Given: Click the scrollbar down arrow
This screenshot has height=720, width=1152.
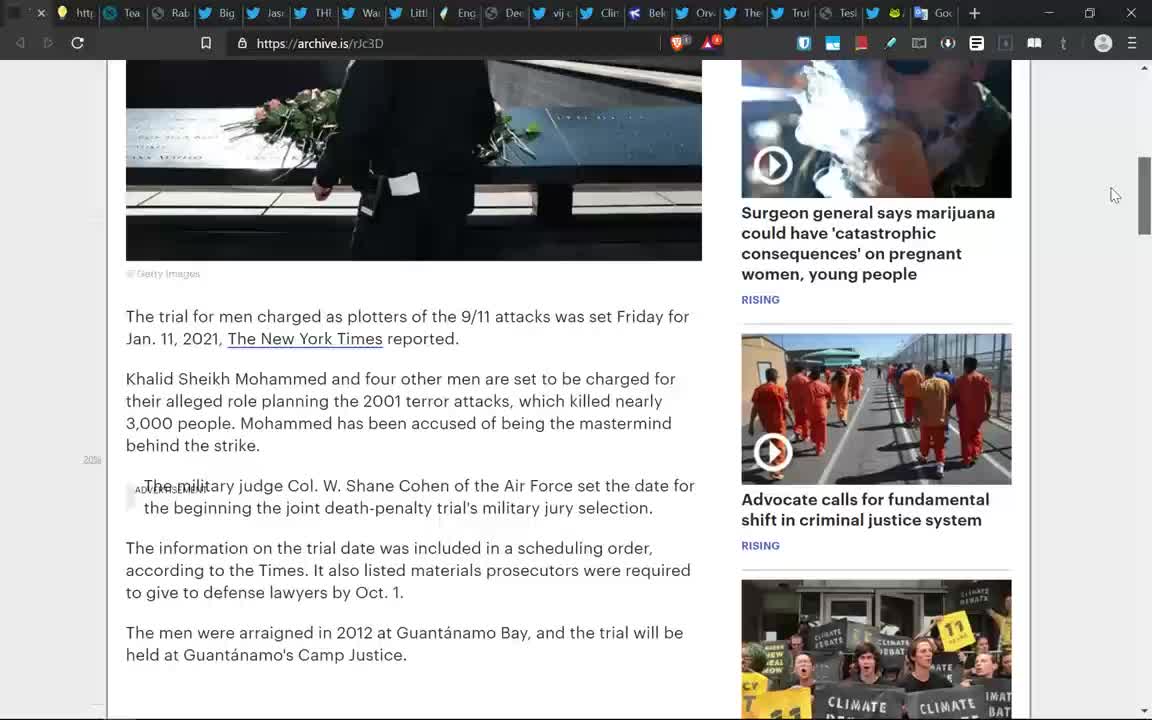Looking at the screenshot, I should [x=1144, y=711].
